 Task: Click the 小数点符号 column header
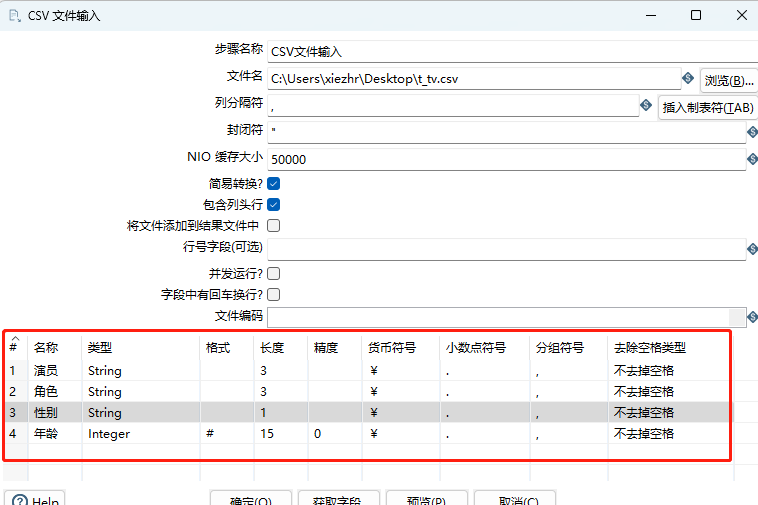coord(485,347)
